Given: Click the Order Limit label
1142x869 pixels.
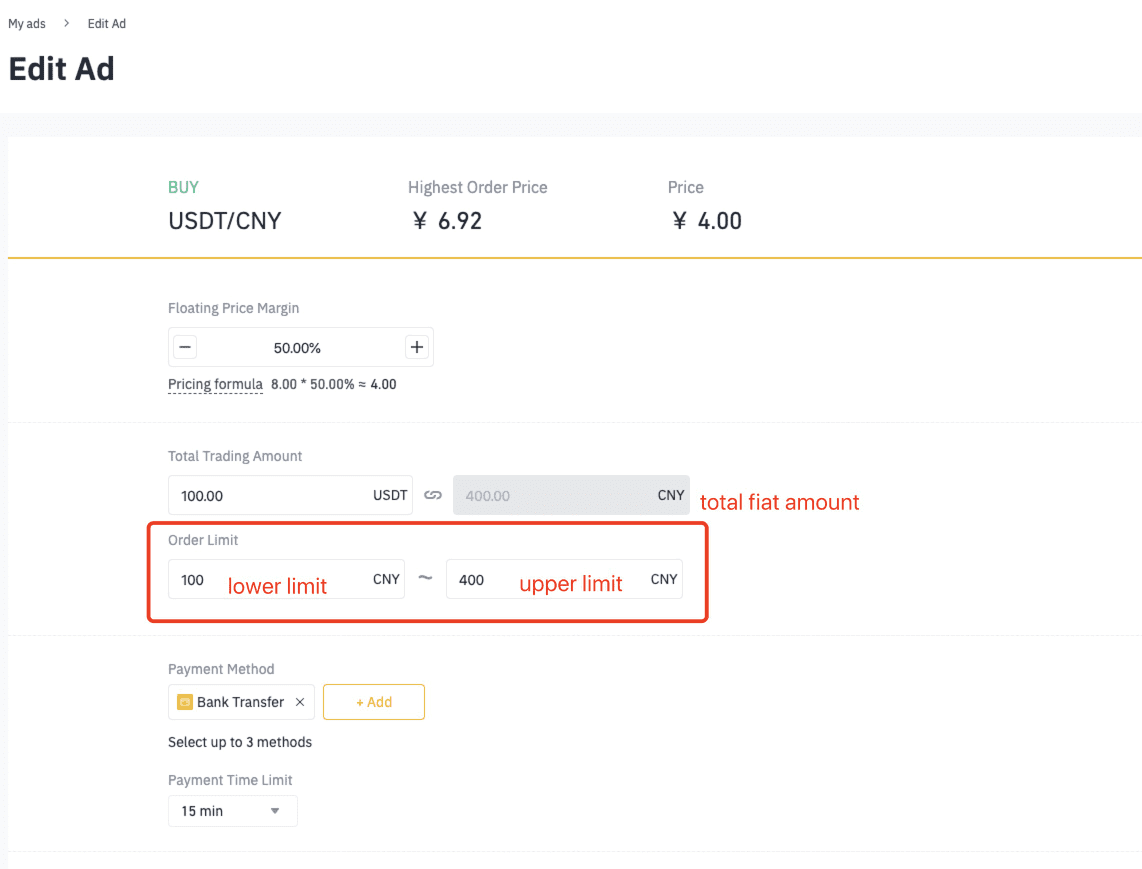Looking at the screenshot, I should (203, 540).
